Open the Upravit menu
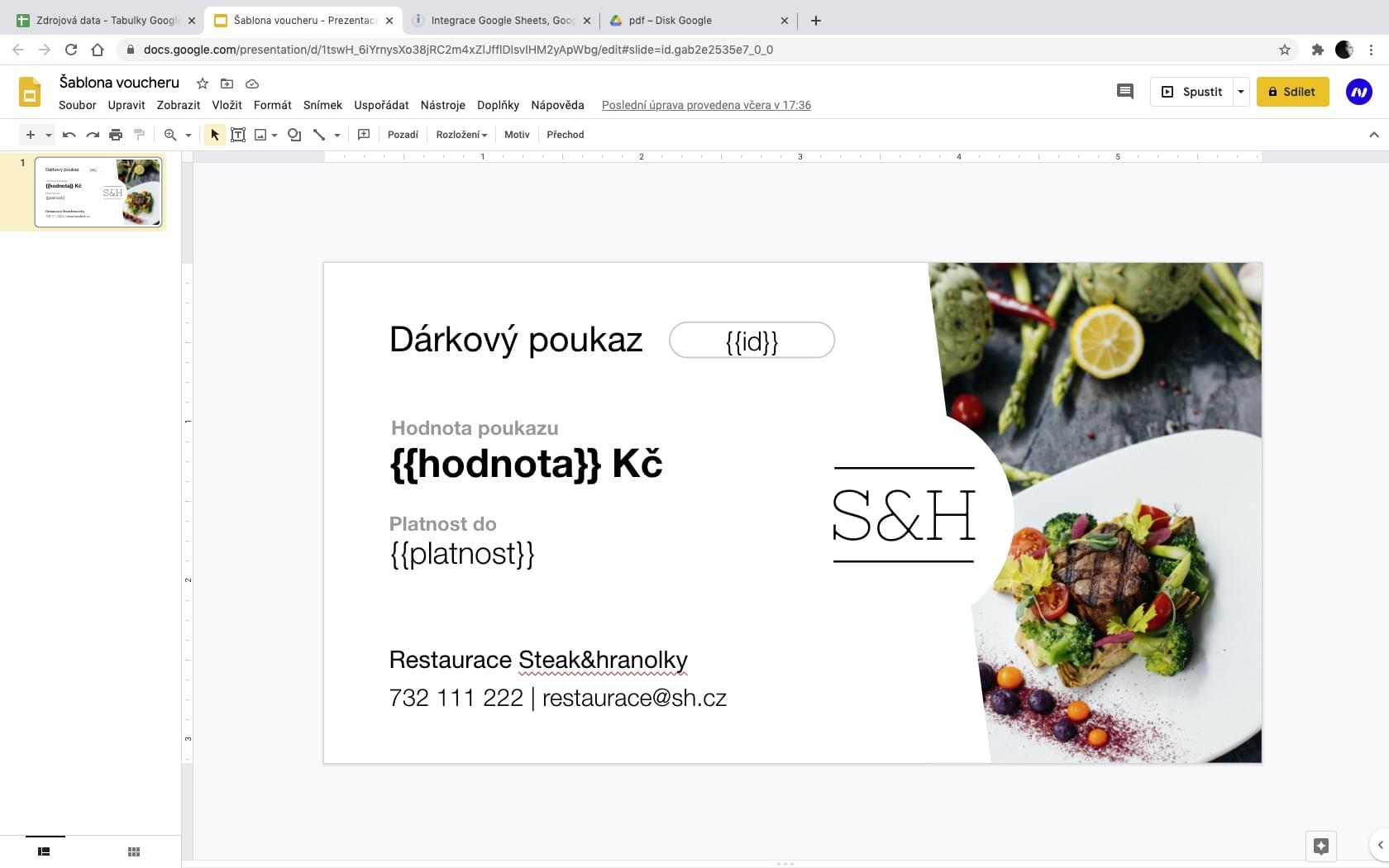The height and width of the screenshot is (868, 1389). tap(126, 105)
